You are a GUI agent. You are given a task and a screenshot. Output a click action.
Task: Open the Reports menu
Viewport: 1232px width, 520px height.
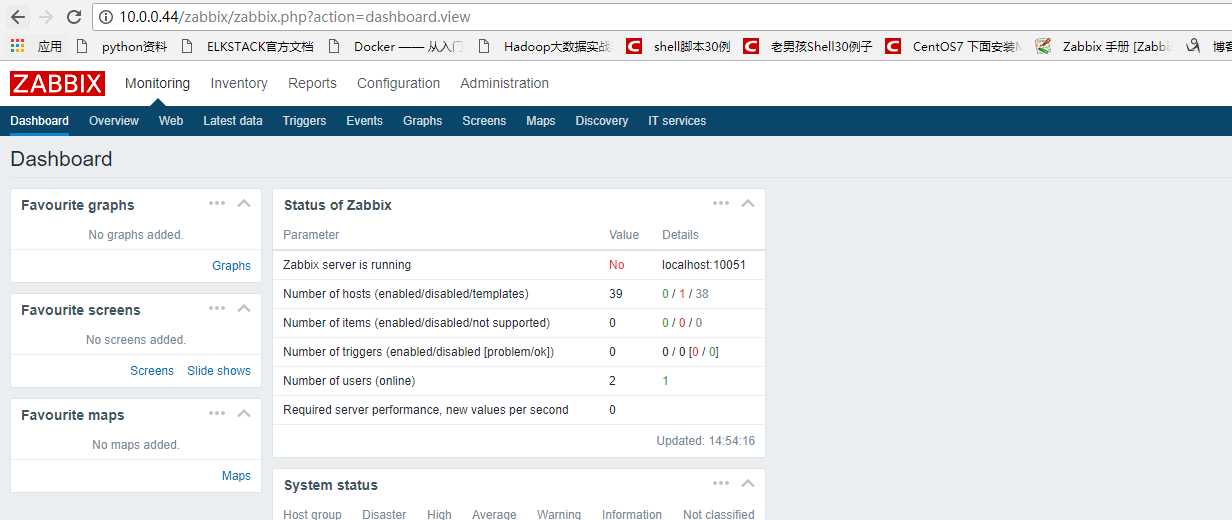(312, 83)
